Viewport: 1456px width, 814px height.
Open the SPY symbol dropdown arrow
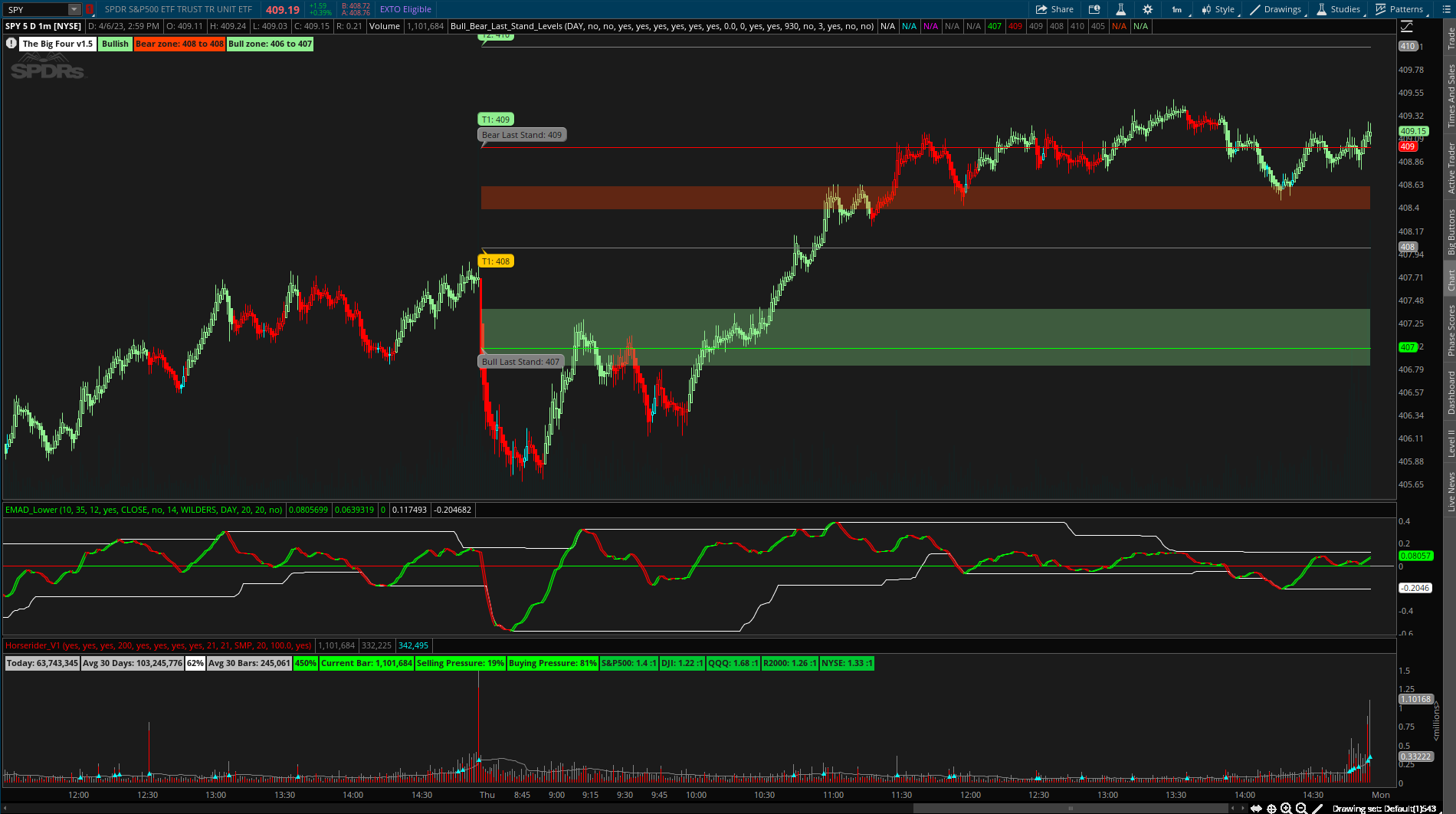[74, 9]
